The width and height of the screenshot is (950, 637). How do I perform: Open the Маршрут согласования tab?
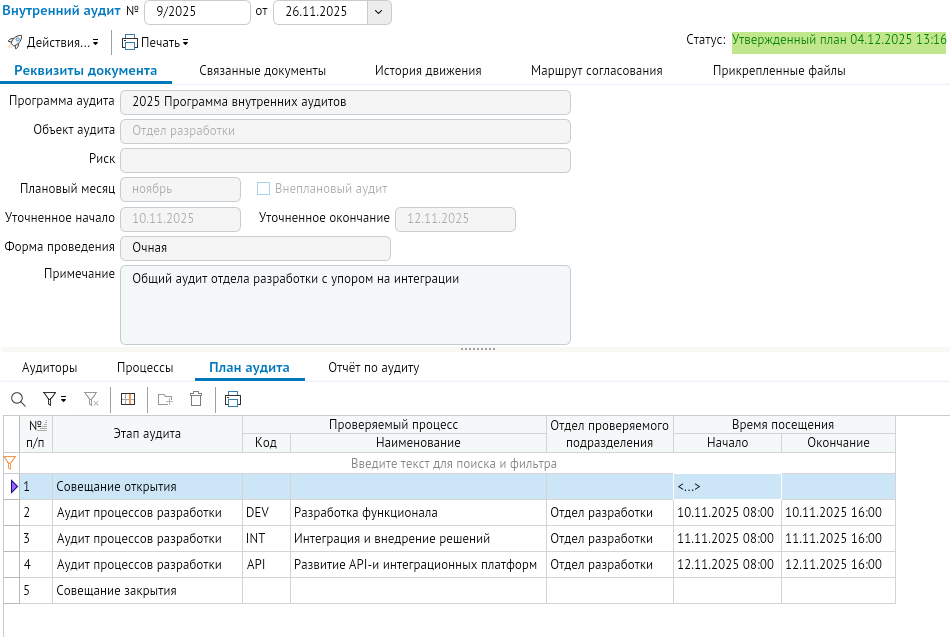point(596,71)
